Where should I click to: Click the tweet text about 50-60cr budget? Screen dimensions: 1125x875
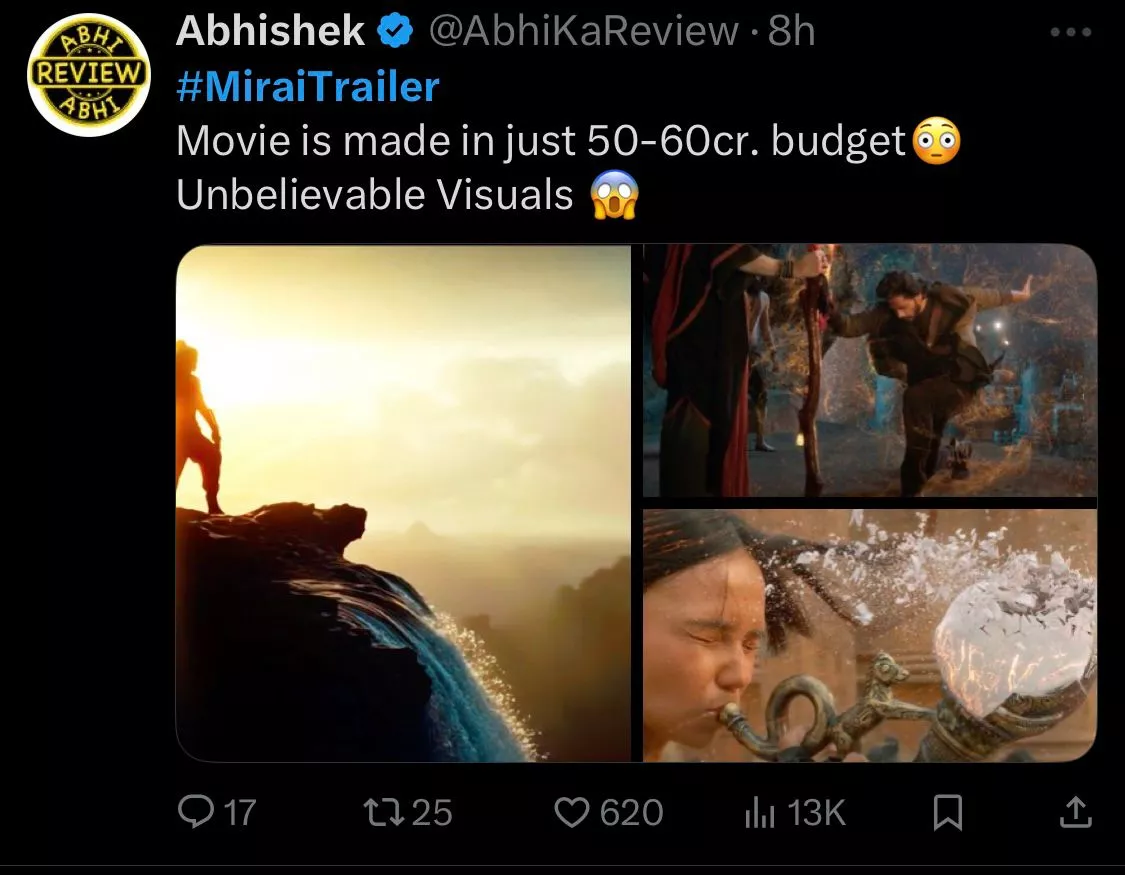click(x=540, y=141)
